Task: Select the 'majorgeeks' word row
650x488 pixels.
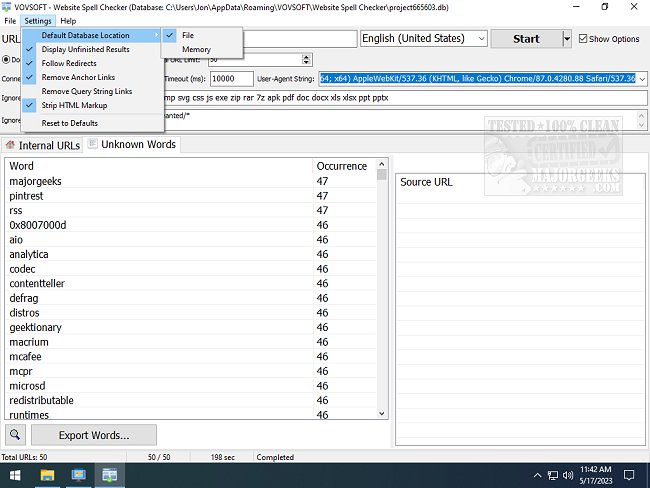Action: pyautogui.click(x=191, y=181)
